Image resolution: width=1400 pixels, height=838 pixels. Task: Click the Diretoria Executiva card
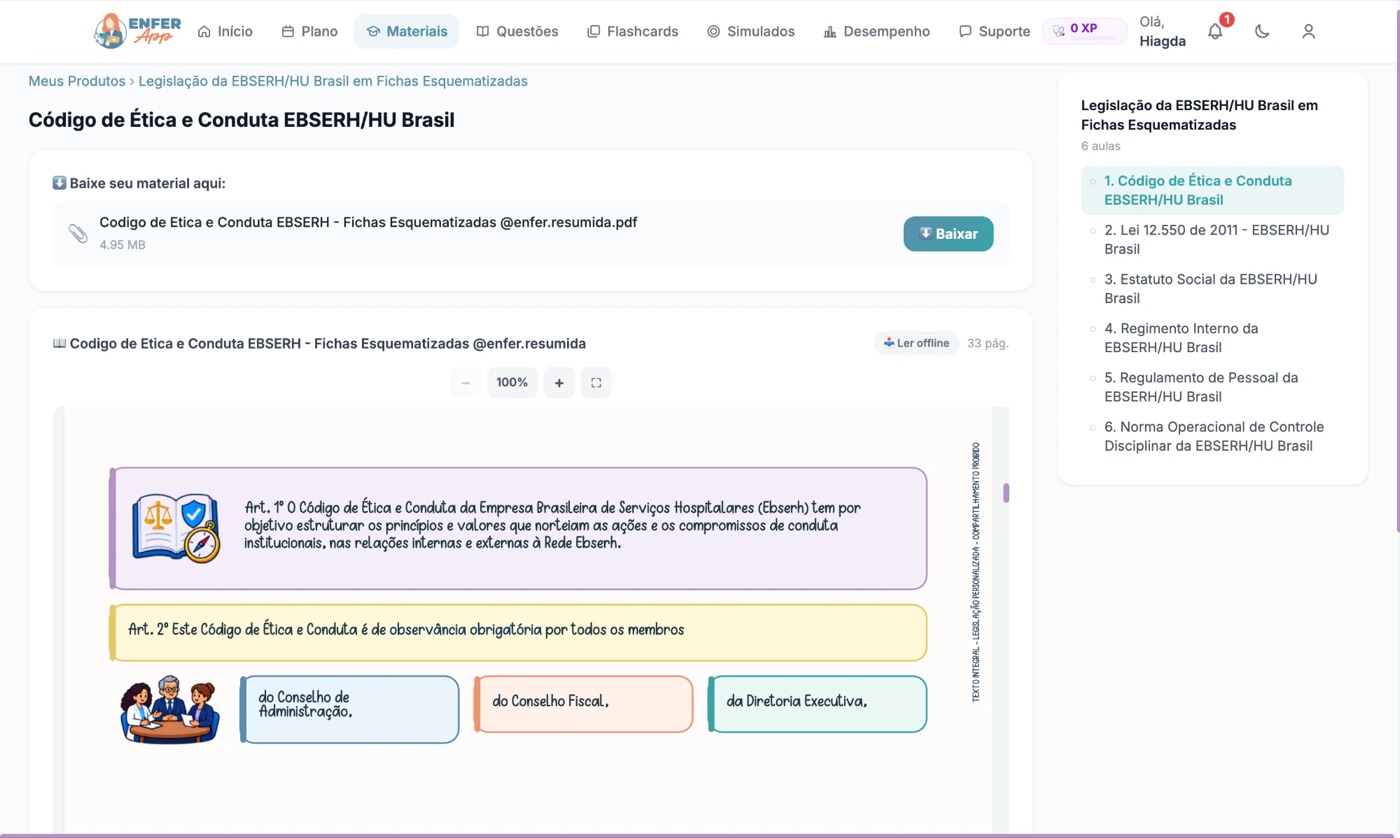(x=817, y=703)
